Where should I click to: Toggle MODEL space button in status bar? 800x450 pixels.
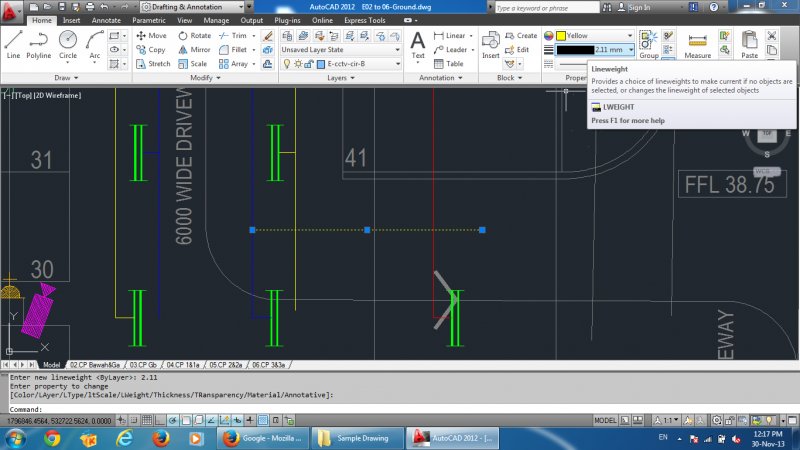point(605,420)
